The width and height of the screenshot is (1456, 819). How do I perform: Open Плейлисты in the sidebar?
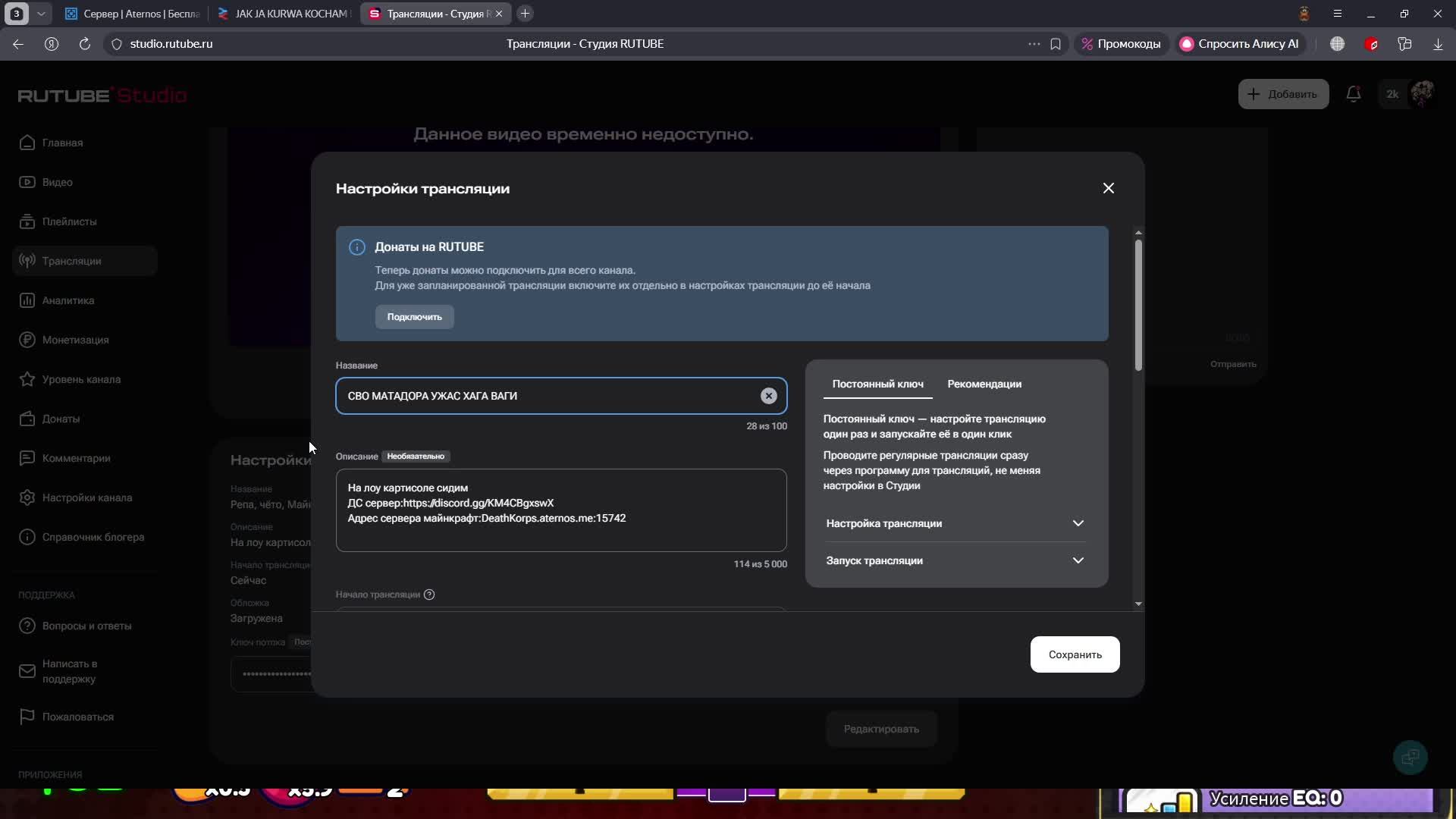pyautogui.click(x=85, y=221)
